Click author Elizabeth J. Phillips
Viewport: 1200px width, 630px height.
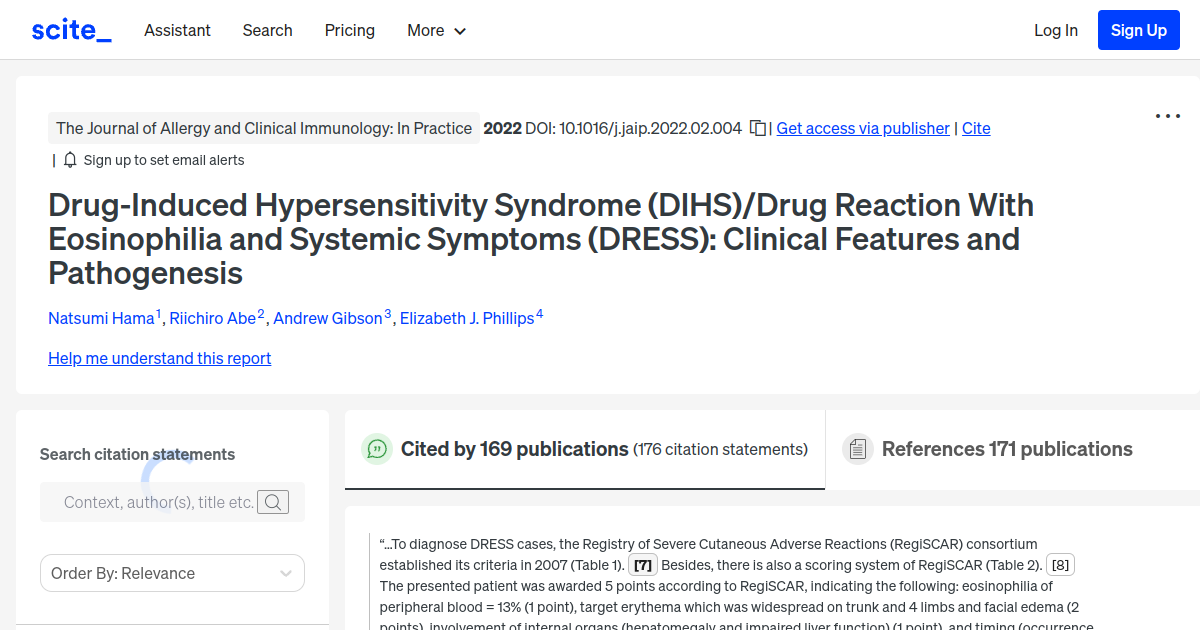(466, 318)
